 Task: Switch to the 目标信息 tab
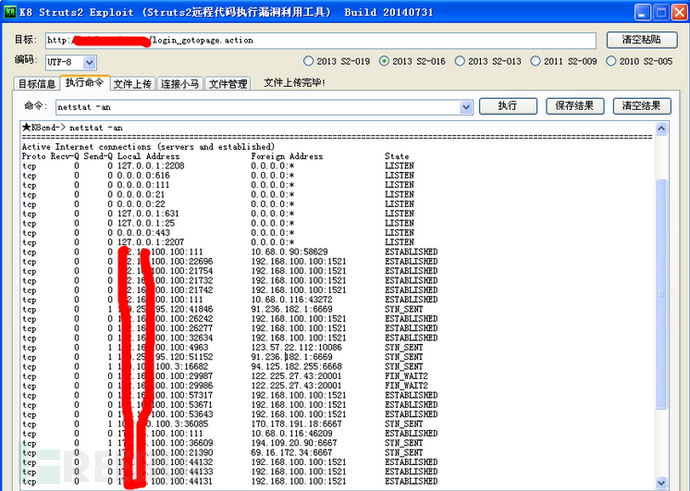37,84
